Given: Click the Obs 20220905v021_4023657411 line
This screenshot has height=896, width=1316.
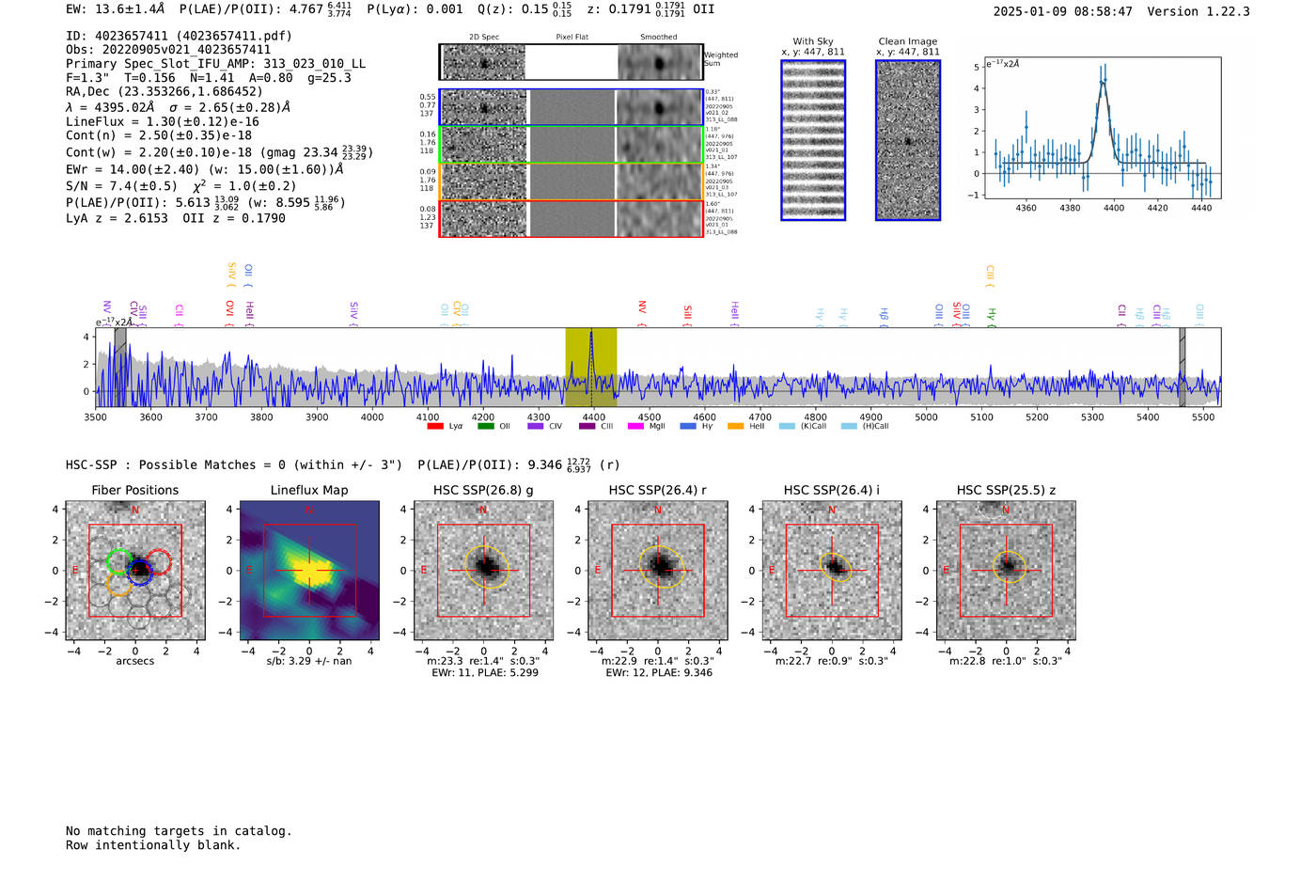Looking at the screenshot, I should click(168, 50).
